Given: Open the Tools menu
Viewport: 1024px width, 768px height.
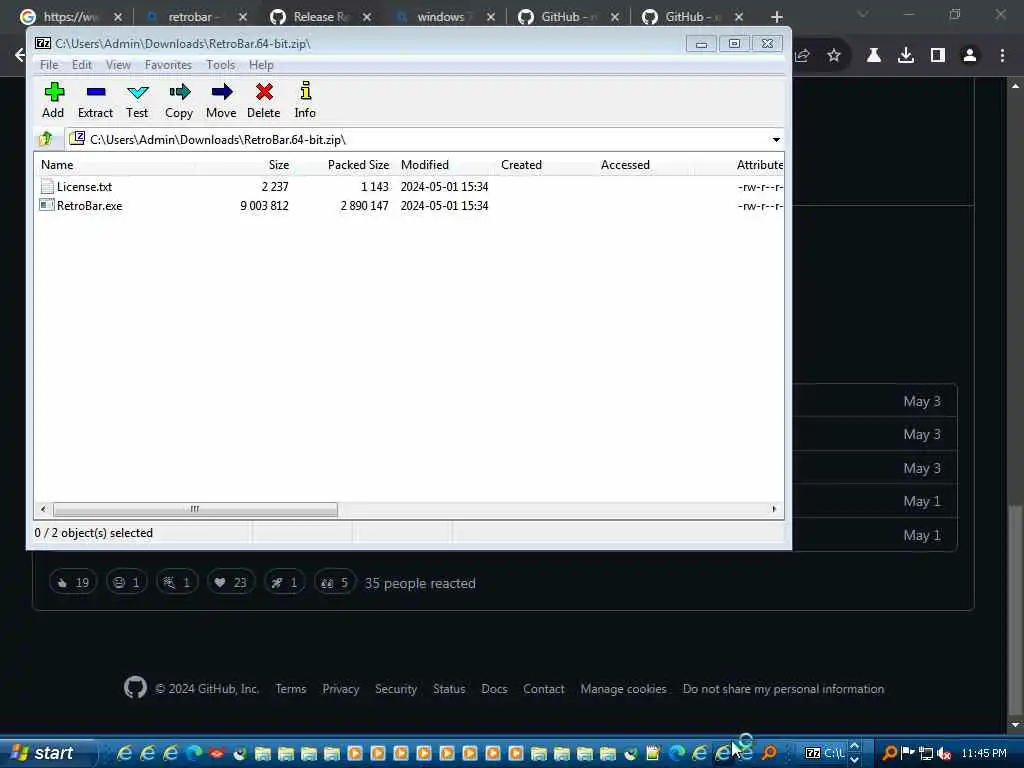Looking at the screenshot, I should (221, 65).
